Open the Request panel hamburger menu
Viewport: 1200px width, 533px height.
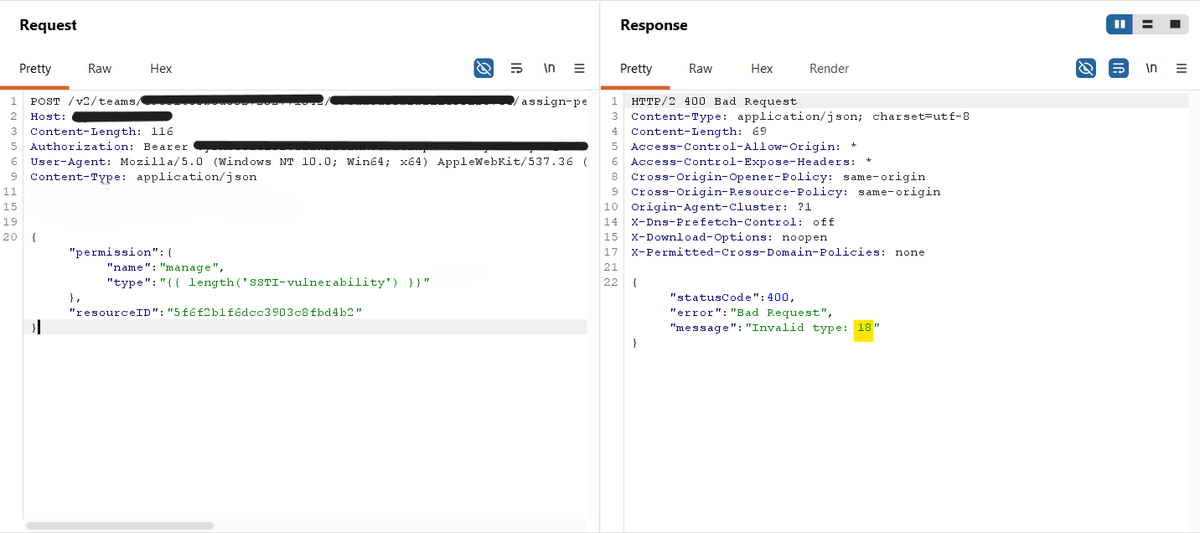[579, 68]
